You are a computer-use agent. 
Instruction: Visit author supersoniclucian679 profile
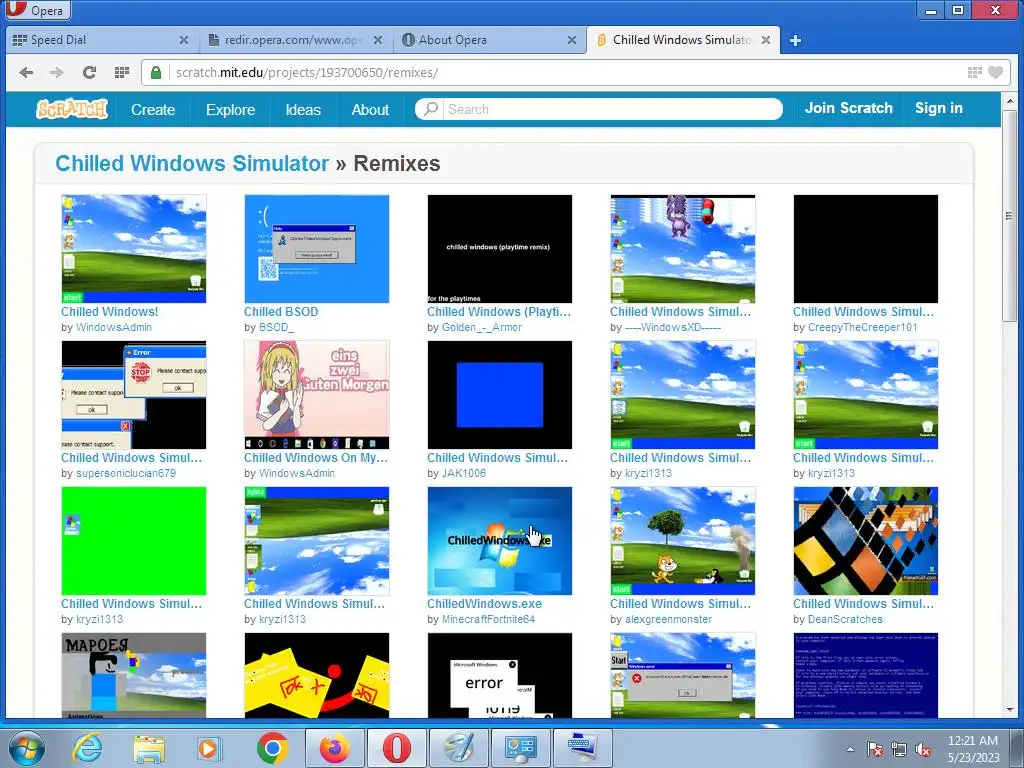(x=126, y=473)
